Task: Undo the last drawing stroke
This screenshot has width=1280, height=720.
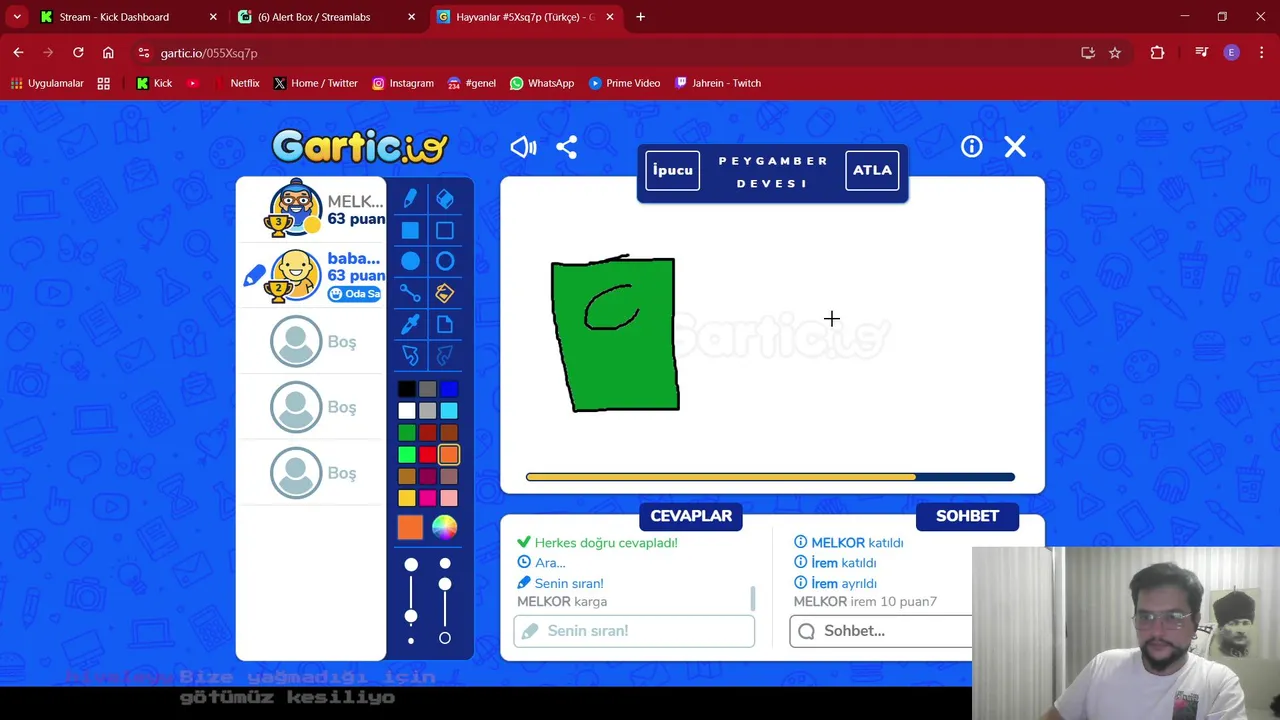Action: click(x=410, y=355)
